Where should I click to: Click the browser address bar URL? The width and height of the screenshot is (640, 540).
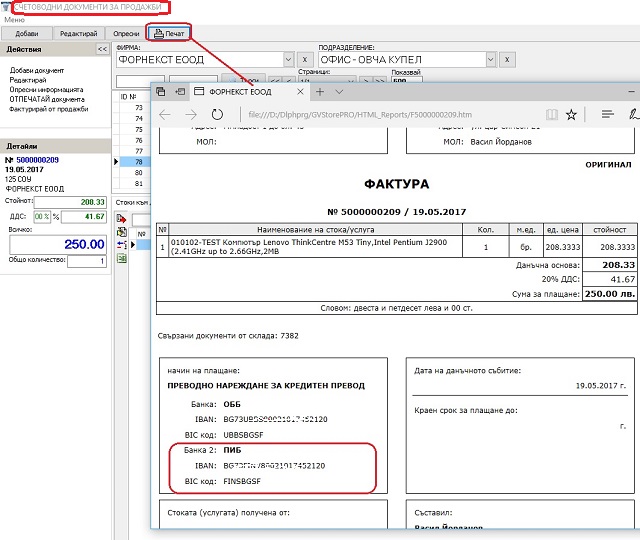coord(360,115)
